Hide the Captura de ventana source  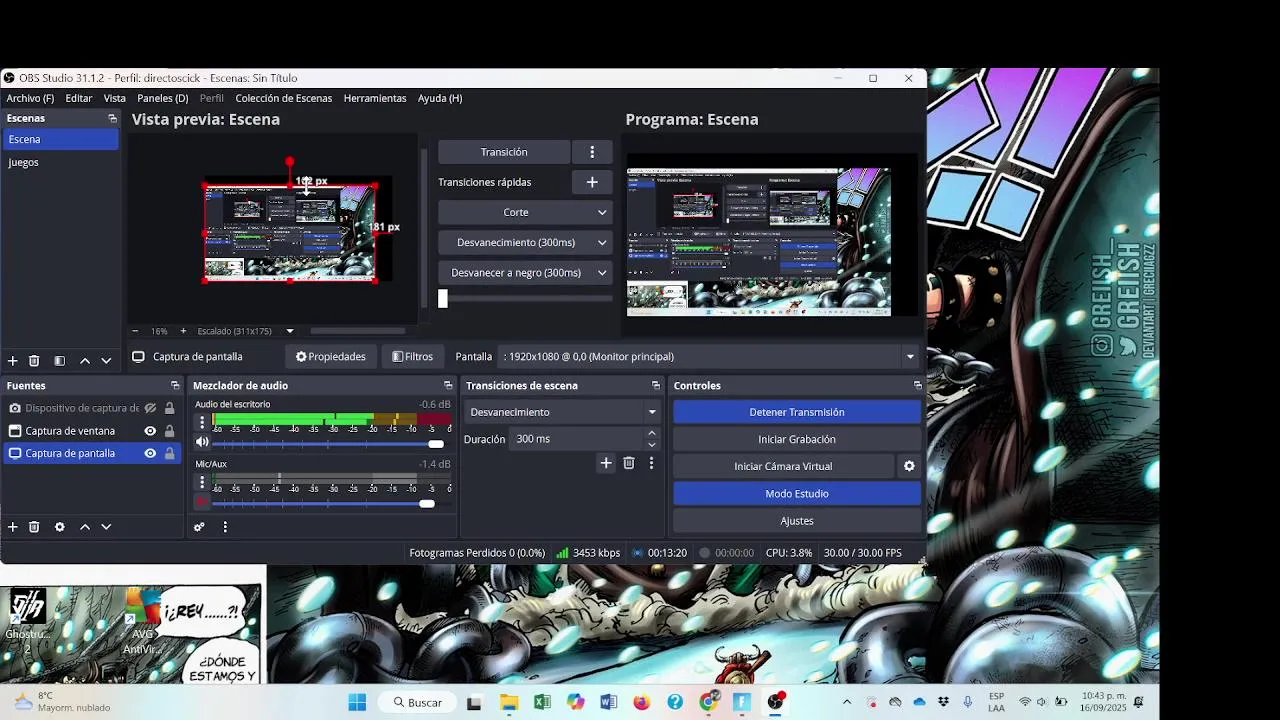pos(150,431)
